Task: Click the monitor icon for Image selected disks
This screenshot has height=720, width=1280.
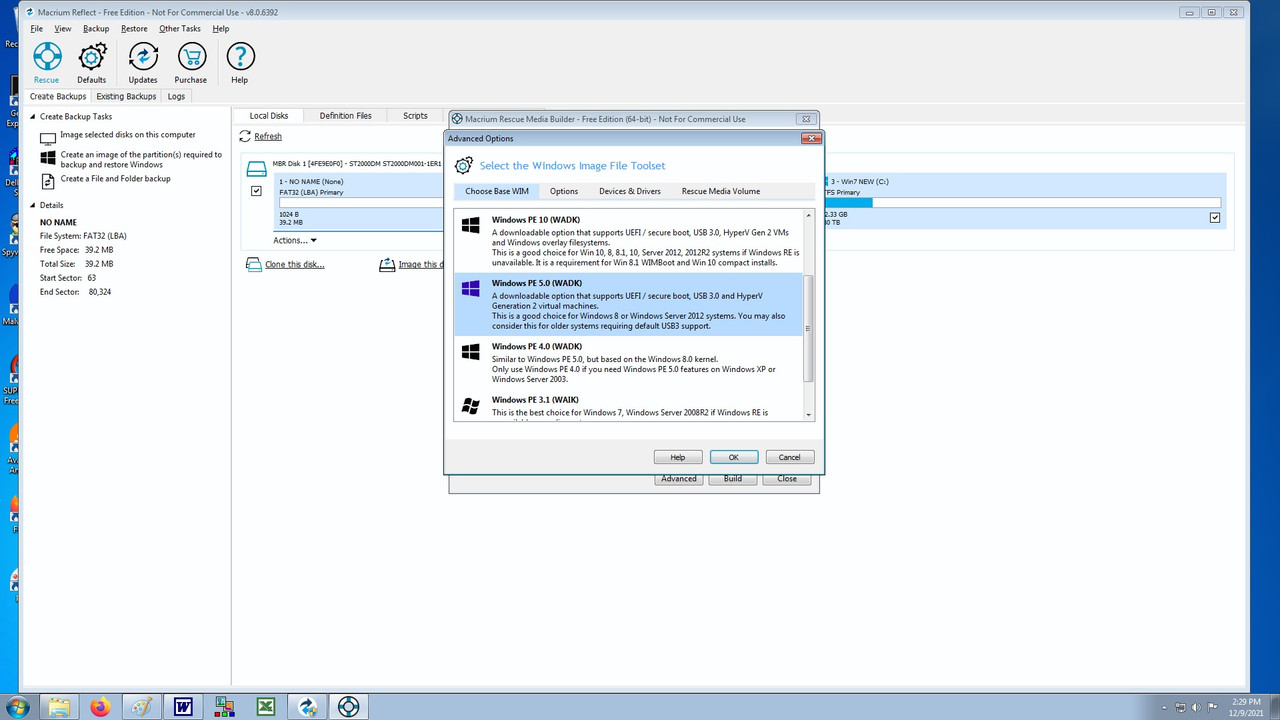Action: (x=48, y=137)
